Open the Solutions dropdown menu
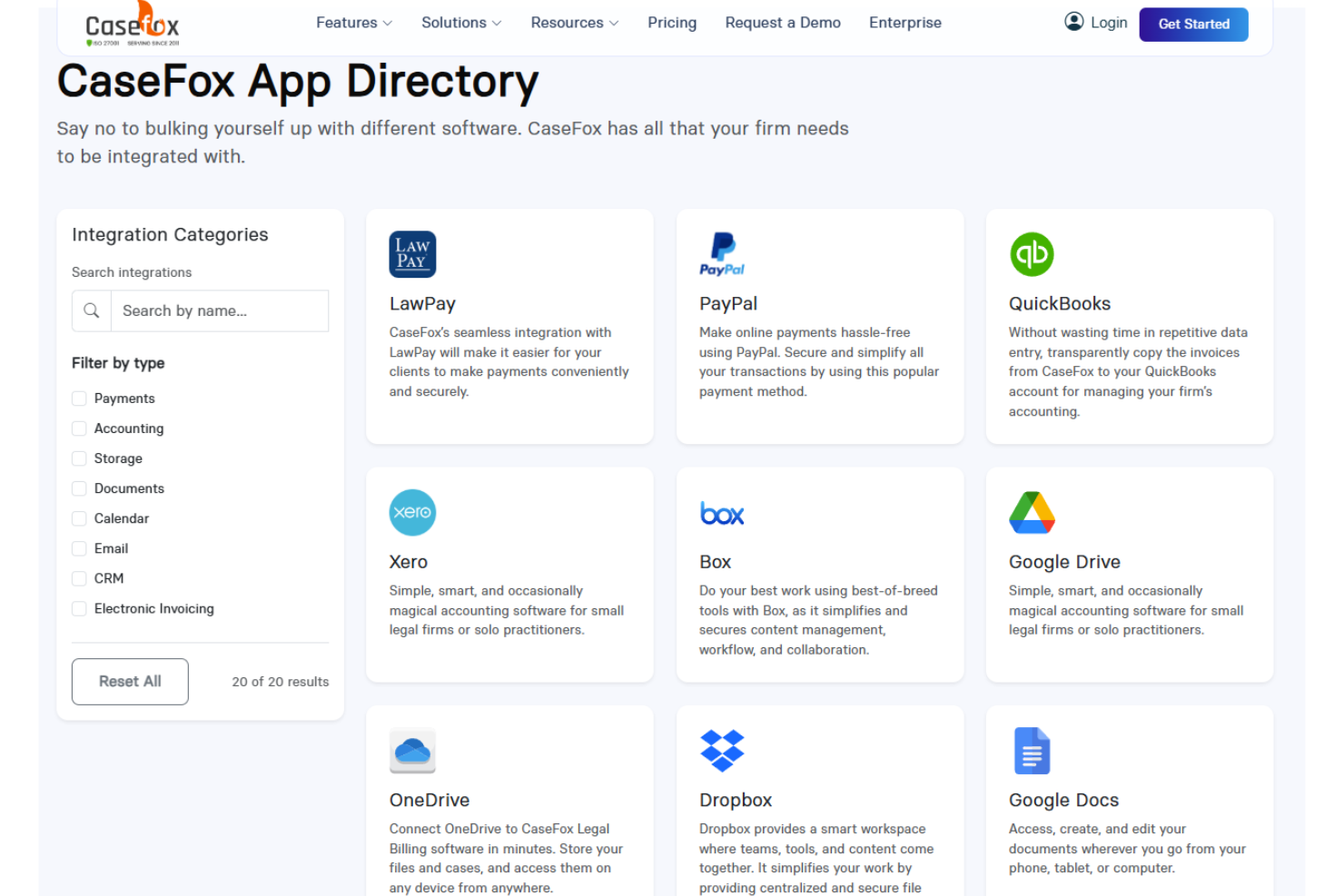This screenshot has width=1344, height=896. [461, 23]
